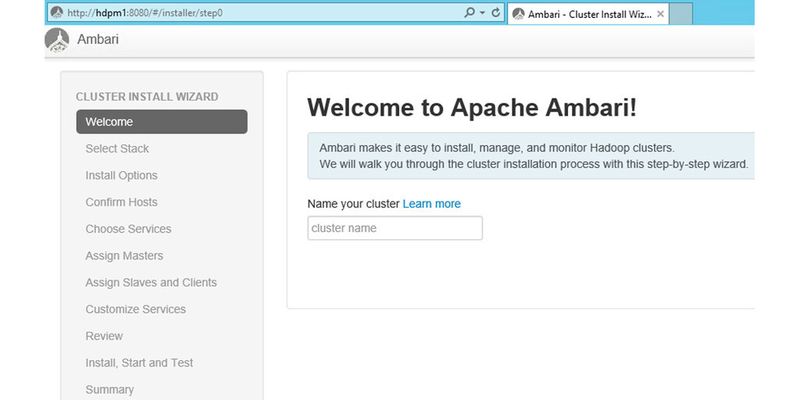Viewport: 800px width, 400px height.
Task: Select the Ambari - Cluster Install Wizard tab
Action: (x=588, y=14)
